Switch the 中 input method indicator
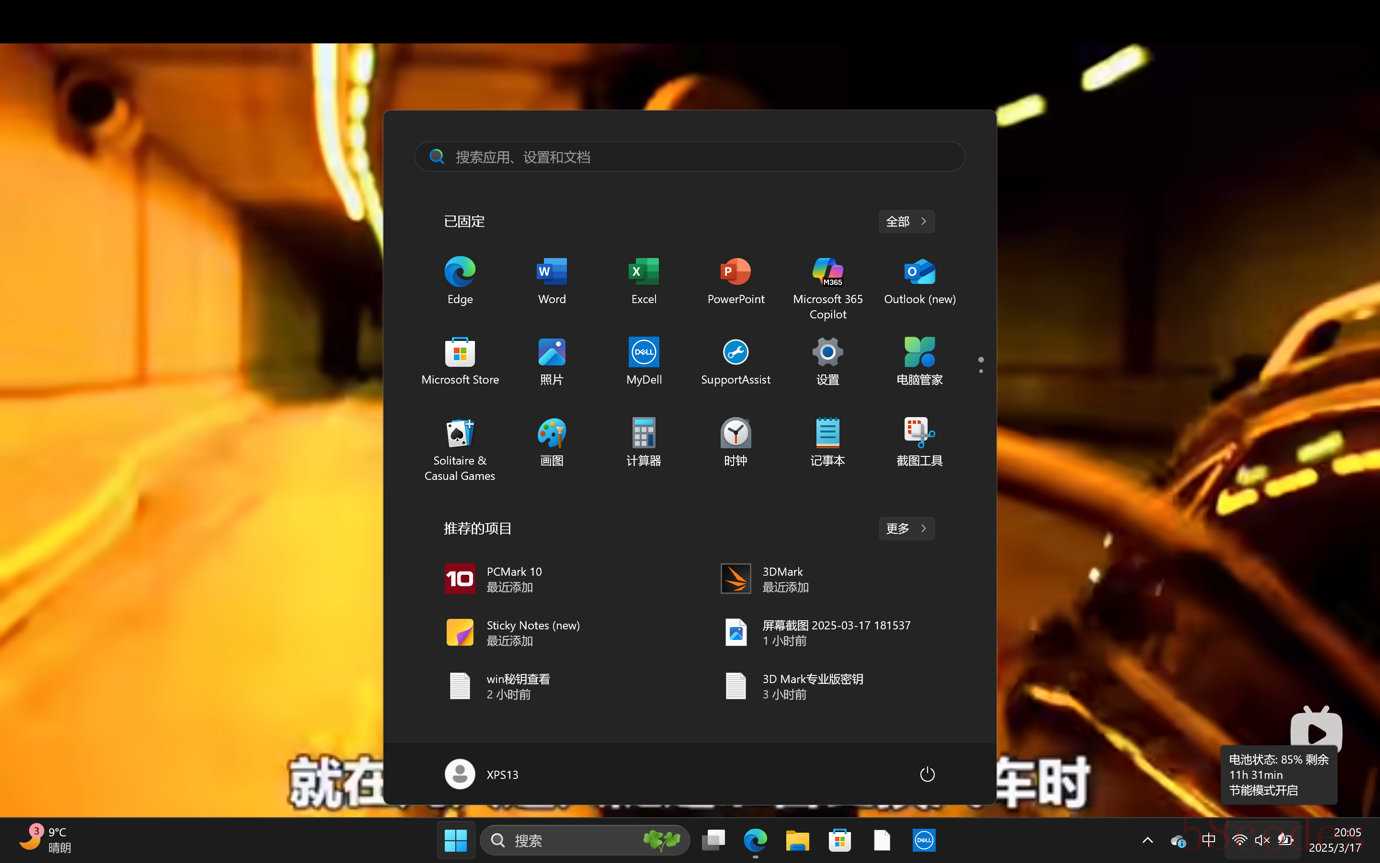 [x=1209, y=840]
